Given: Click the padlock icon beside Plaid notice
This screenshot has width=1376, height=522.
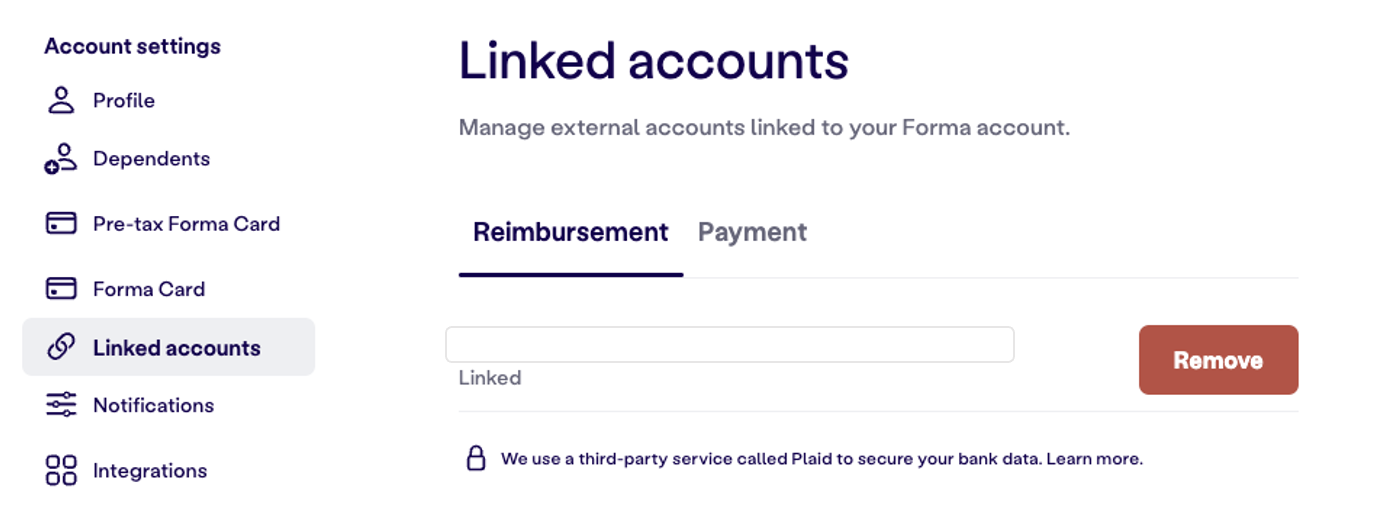Looking at the screenshot, I should point(476,459).
